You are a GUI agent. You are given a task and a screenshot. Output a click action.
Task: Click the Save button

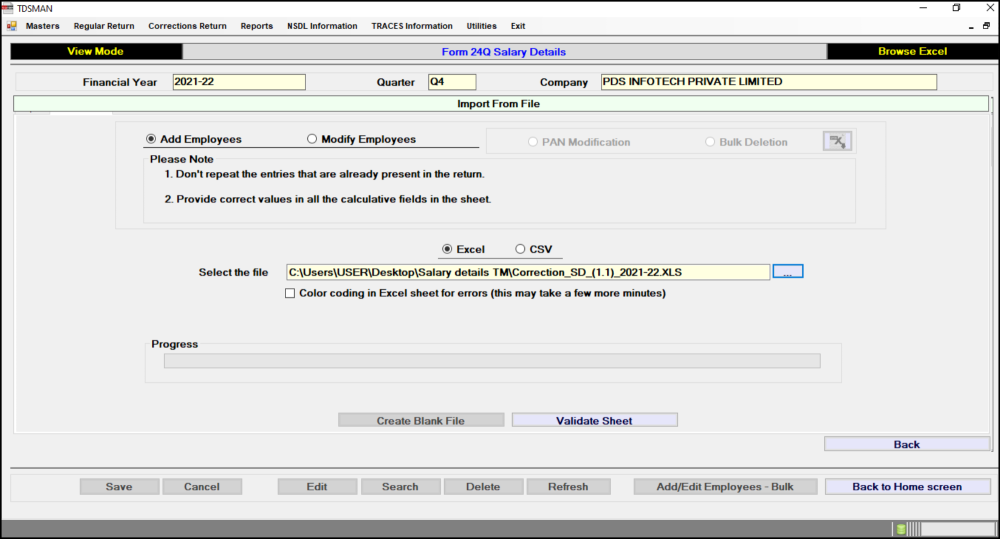119,487
